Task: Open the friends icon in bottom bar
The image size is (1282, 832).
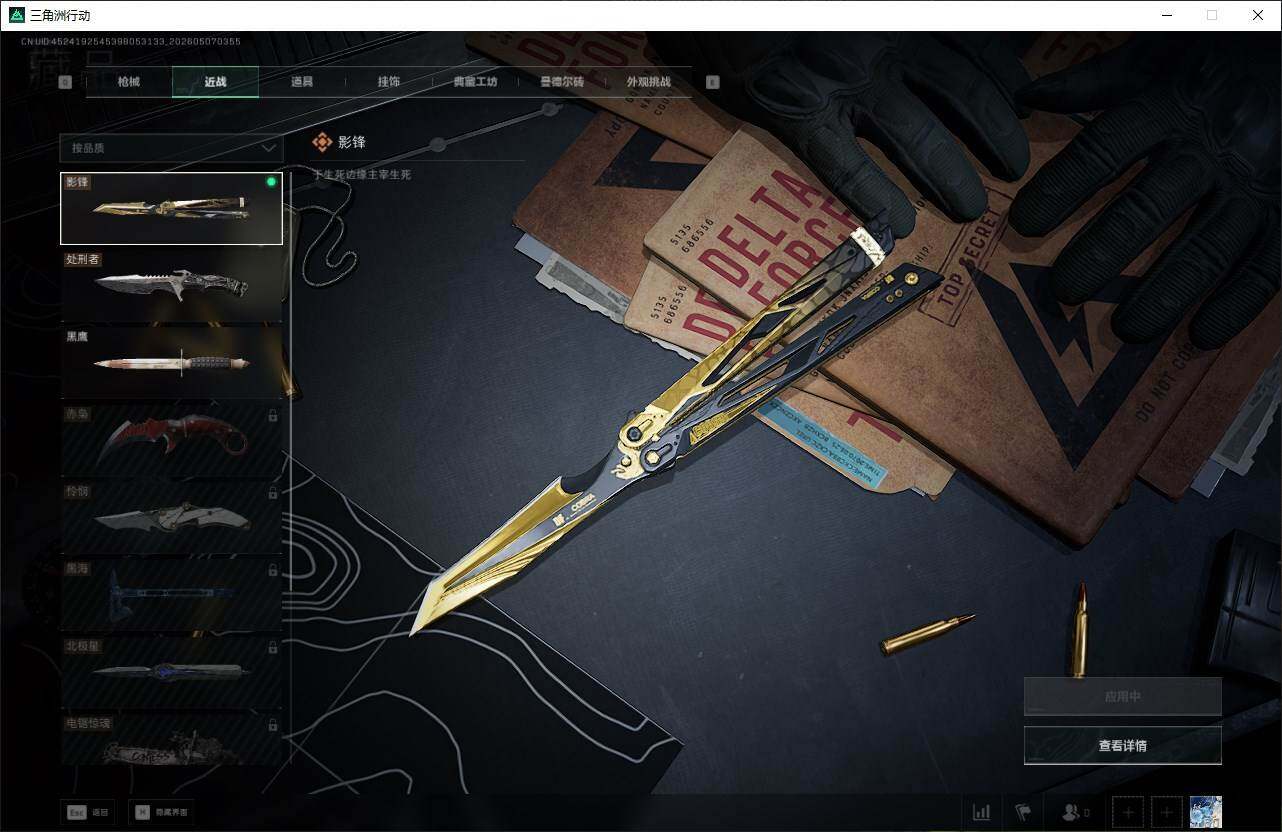Action: click(x=1077, y=812)
